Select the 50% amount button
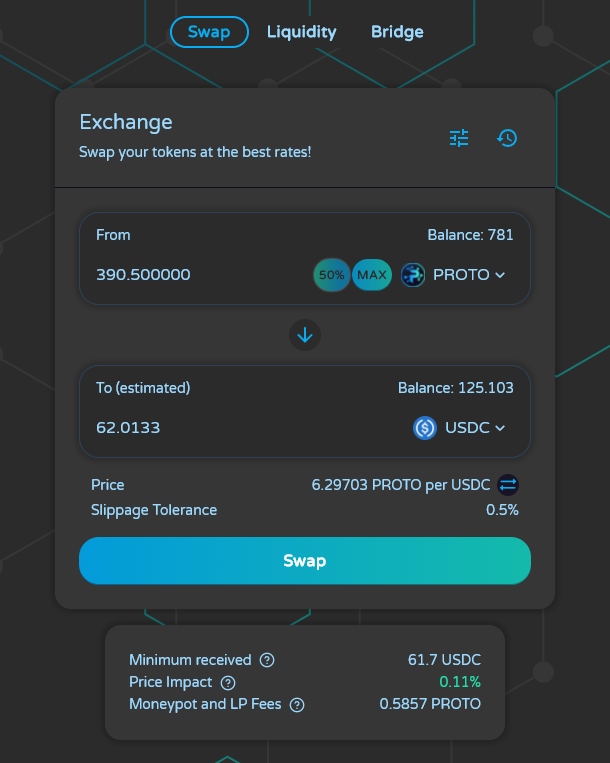The height and width of the screenshot is (763, 610). 331,275
